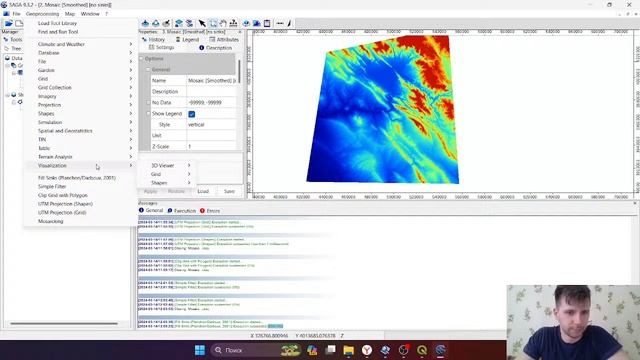This screenshot has height=360, width=640.
Task: Expand the No Data property row
Action: (148, 102)
